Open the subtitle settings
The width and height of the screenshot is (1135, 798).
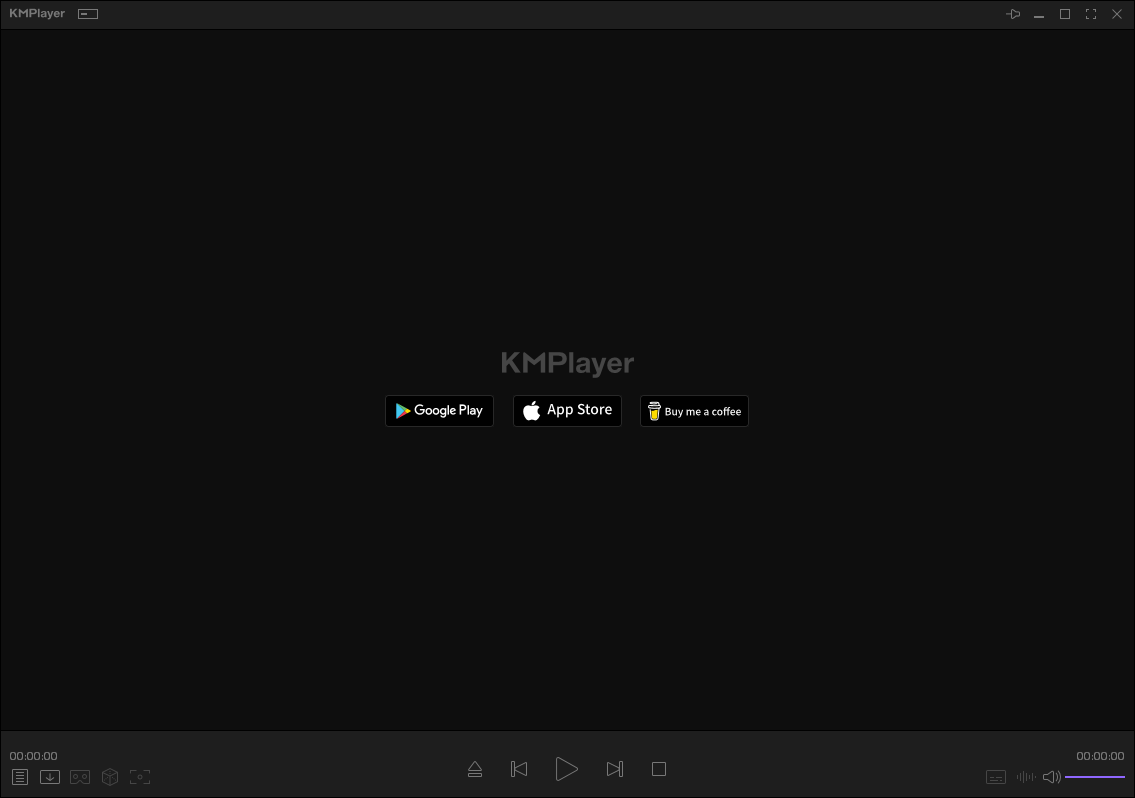pos(996,777)
